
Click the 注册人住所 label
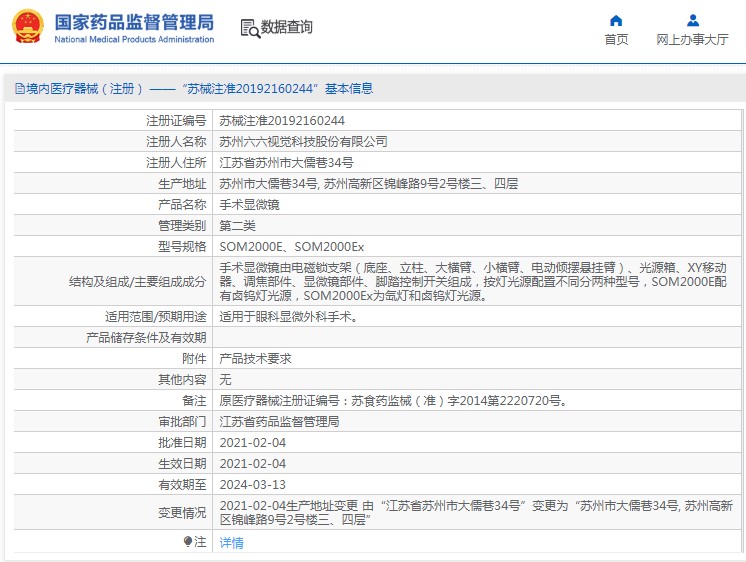pos(176,163)
